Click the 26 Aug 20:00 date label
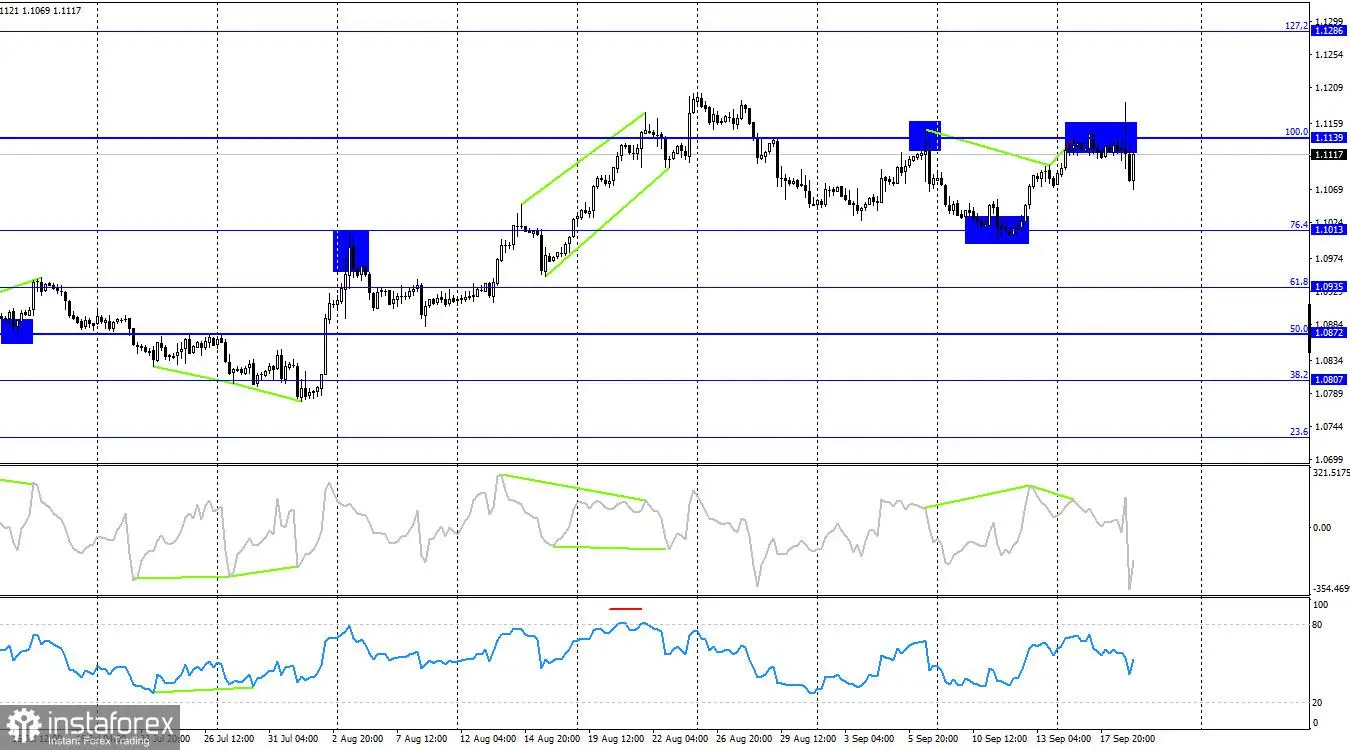 pos(744,739)
